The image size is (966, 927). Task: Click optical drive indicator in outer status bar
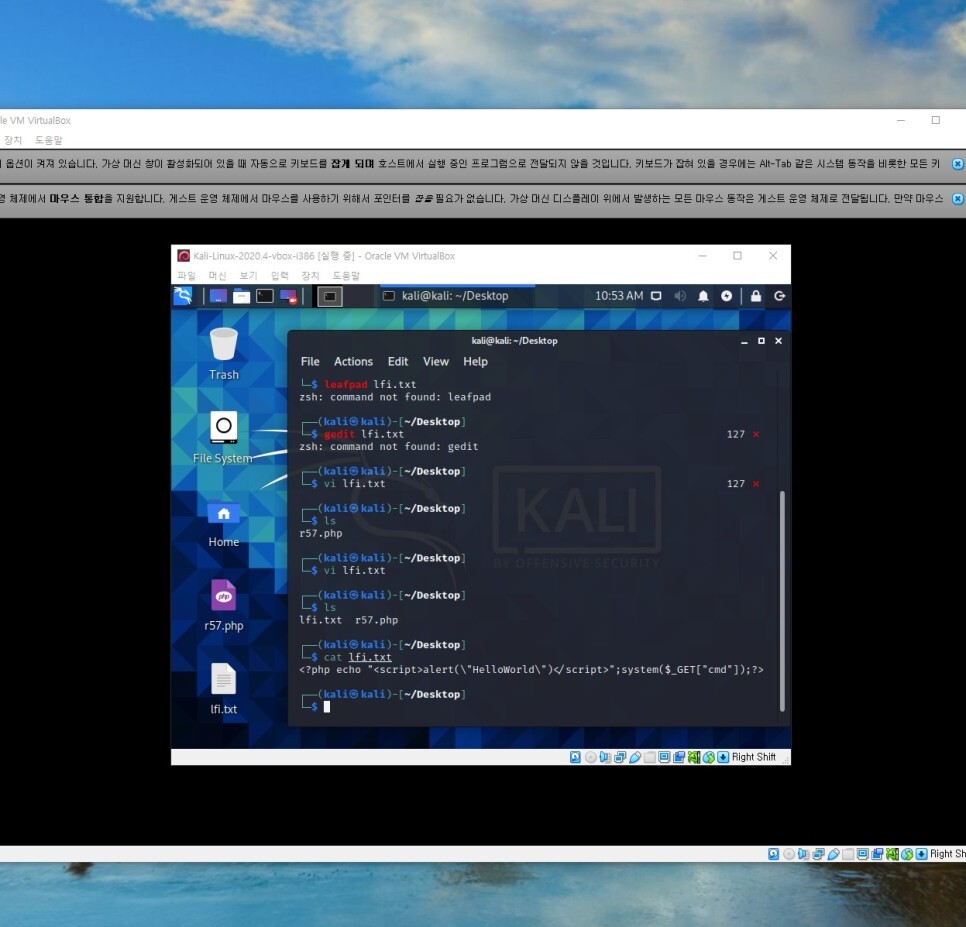789,854
